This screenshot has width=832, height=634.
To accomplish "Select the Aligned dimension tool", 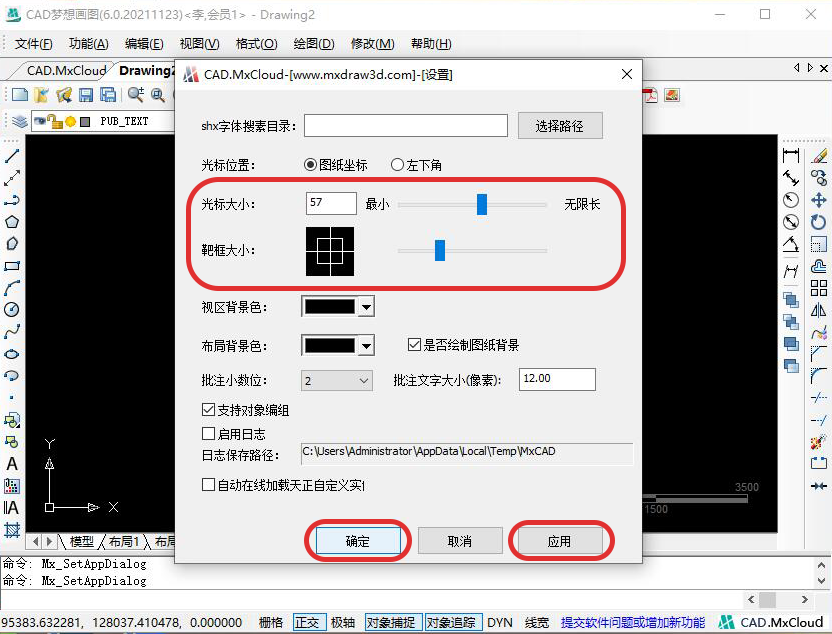I will point(791,178).
